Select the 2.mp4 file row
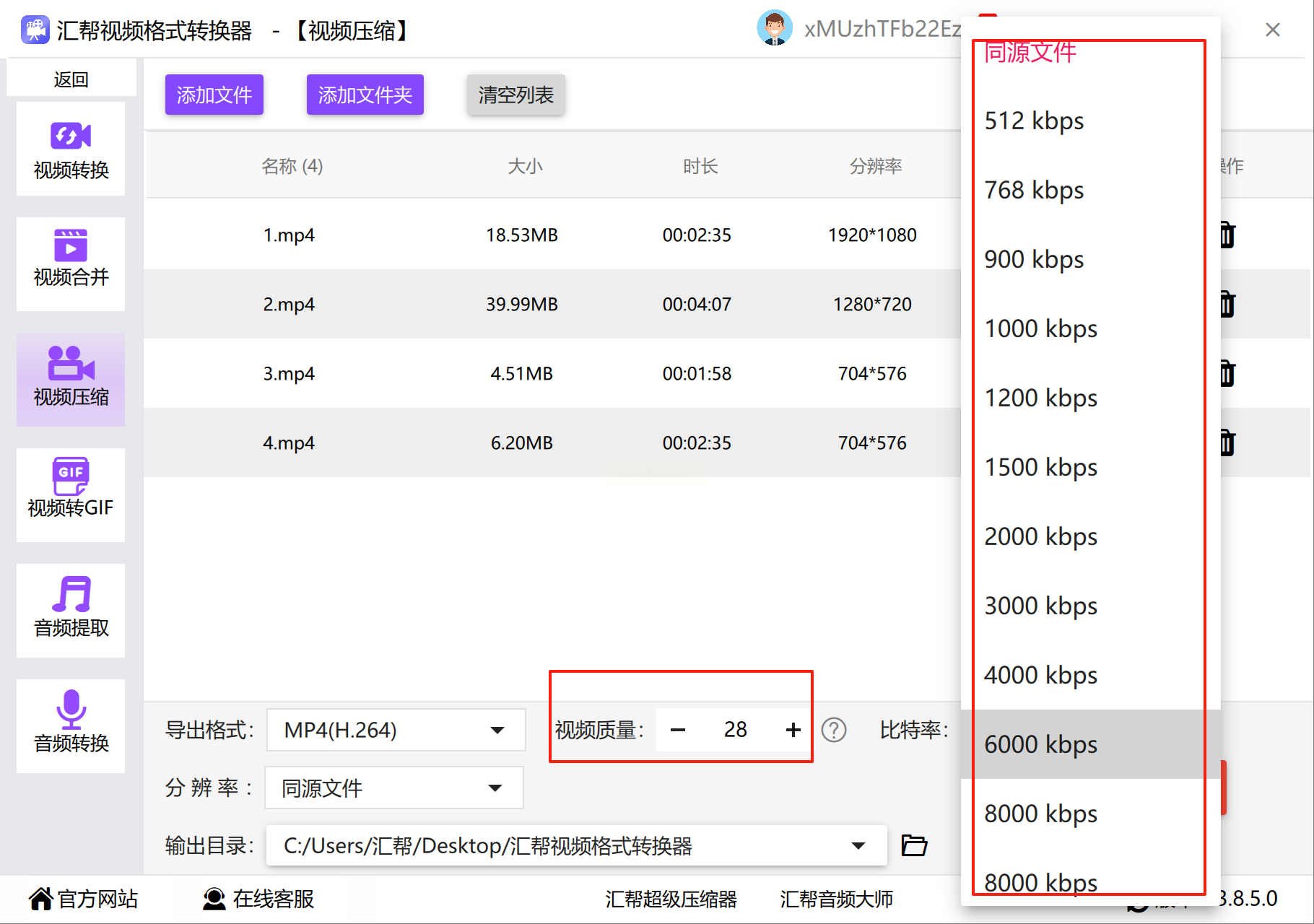 [x=552, y=304]
